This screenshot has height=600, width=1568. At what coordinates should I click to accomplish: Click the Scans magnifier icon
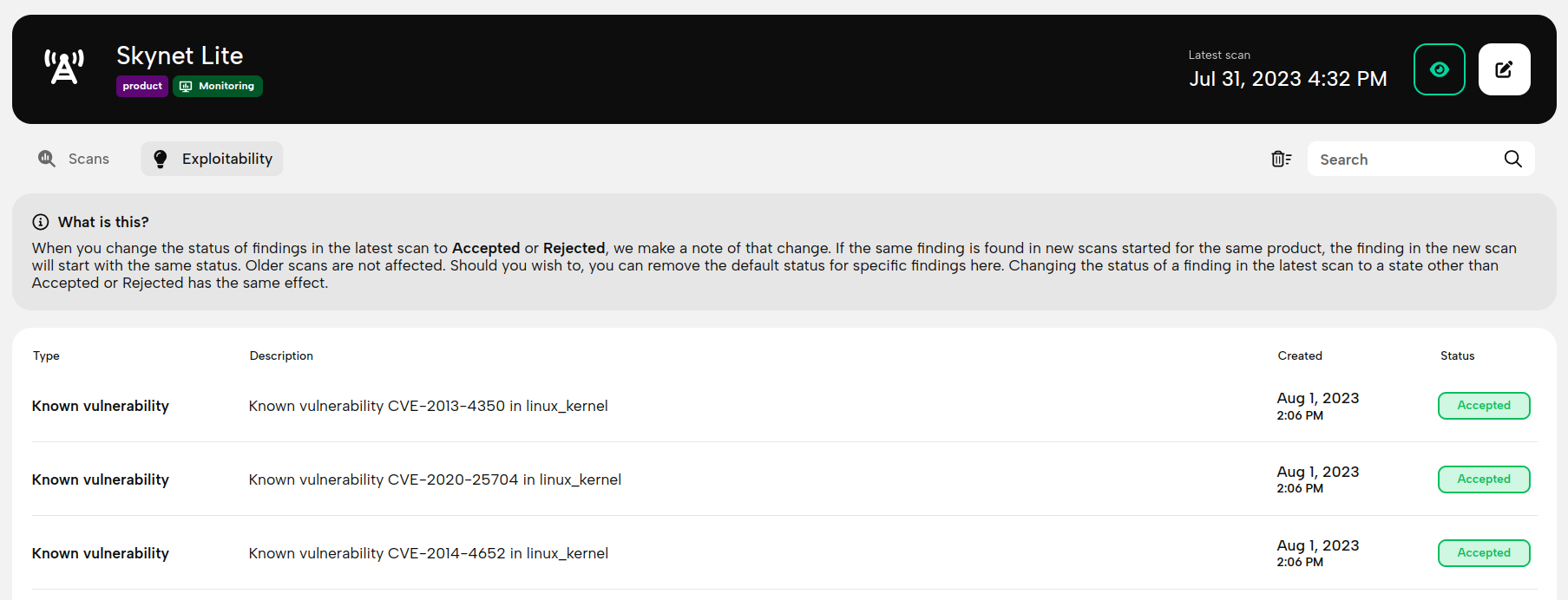[47, 159]
